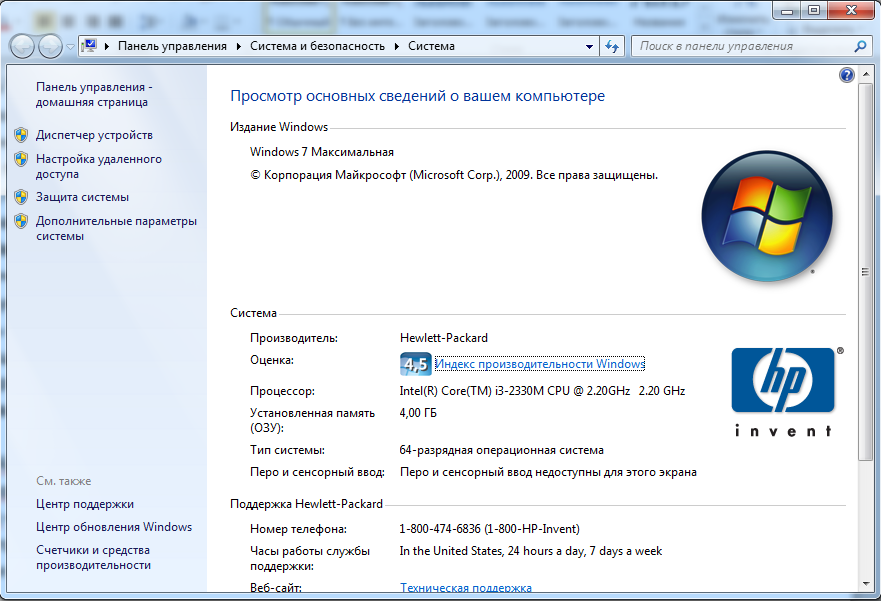Open the address bar history dropdown arrow

click(x=589, y=46)
